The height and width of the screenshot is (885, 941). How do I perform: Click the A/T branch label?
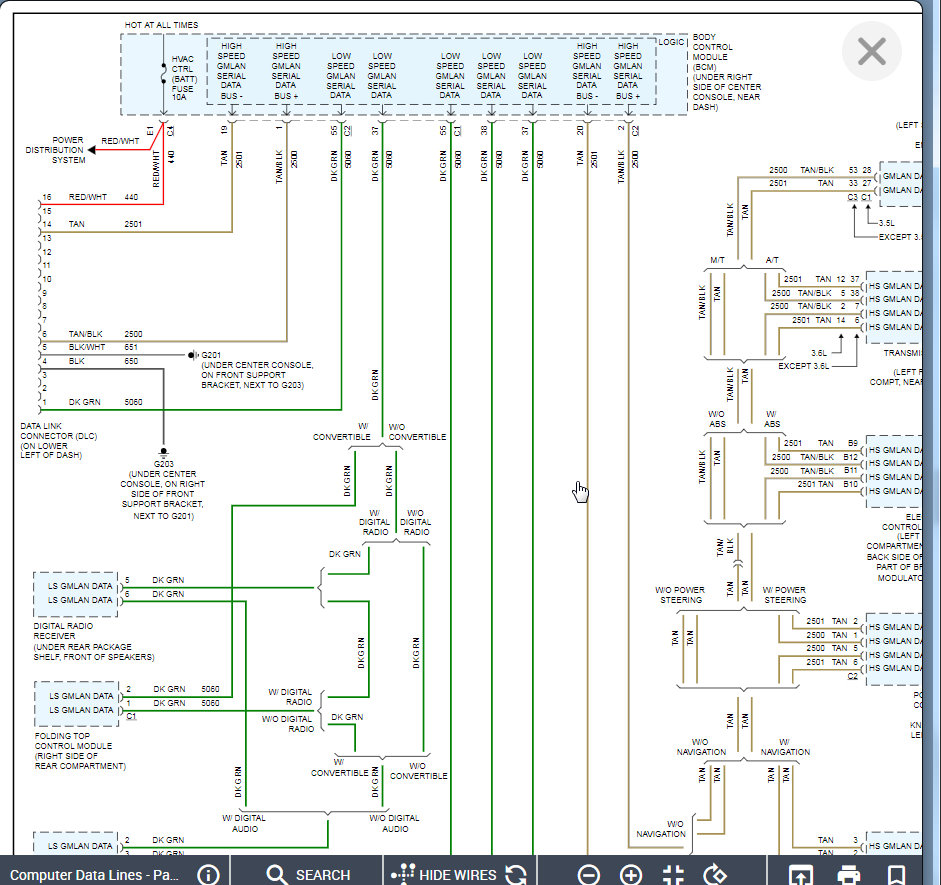pyautogui.click(x=772, y=260)
